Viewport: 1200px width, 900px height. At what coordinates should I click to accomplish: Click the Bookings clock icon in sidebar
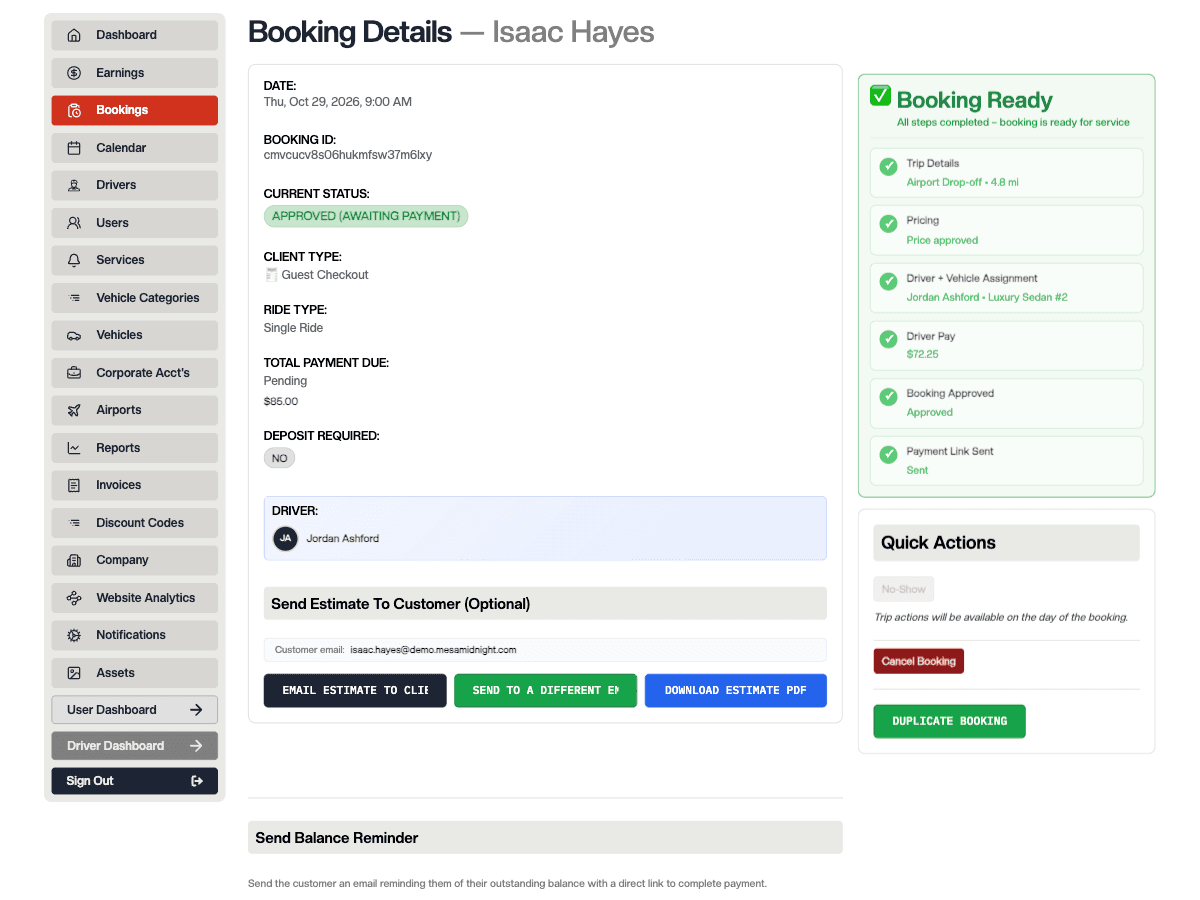pyautogui.click(x=74, y=110)
